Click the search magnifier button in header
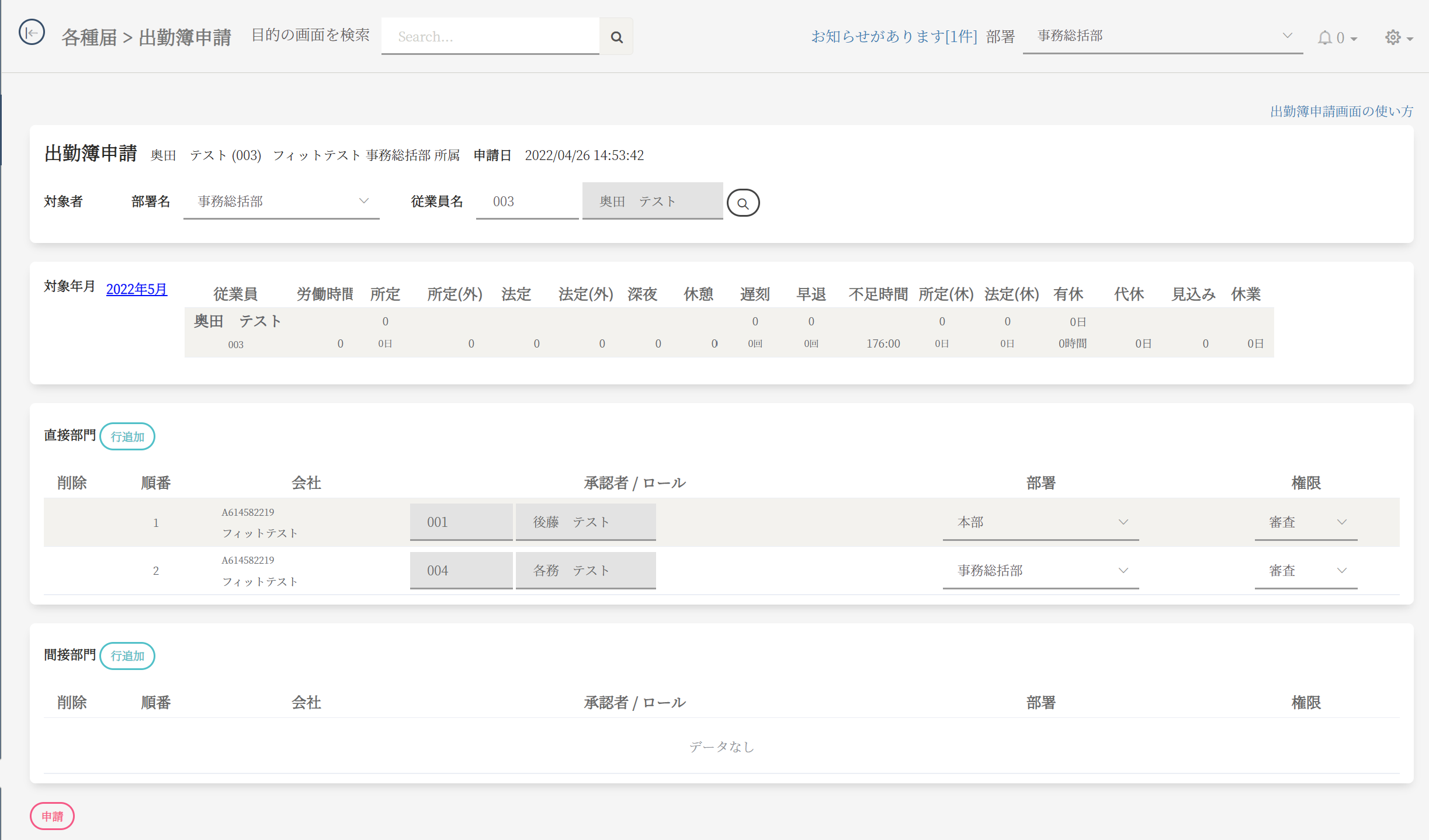 pos(616,37)
